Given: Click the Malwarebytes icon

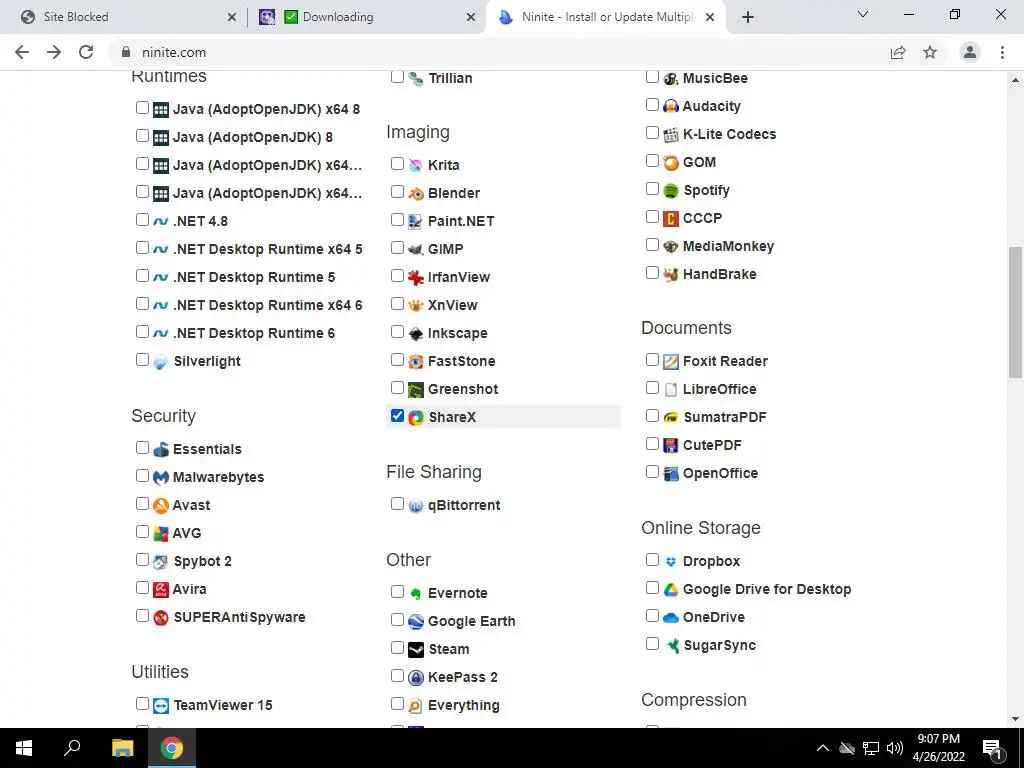Looking at the screenshot, I should point(161,477).
